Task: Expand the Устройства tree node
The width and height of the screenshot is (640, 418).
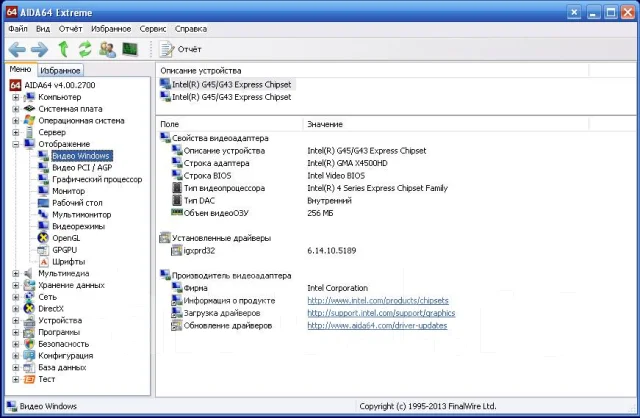Action: [x=16, y=320]
